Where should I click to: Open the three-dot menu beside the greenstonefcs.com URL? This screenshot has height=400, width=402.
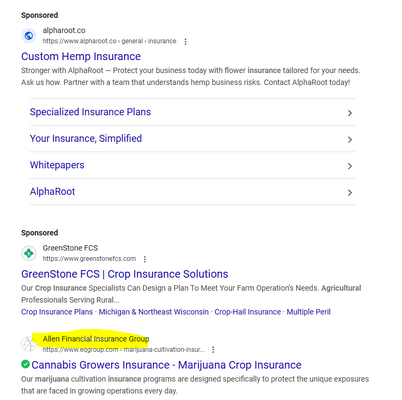point(145,259)
